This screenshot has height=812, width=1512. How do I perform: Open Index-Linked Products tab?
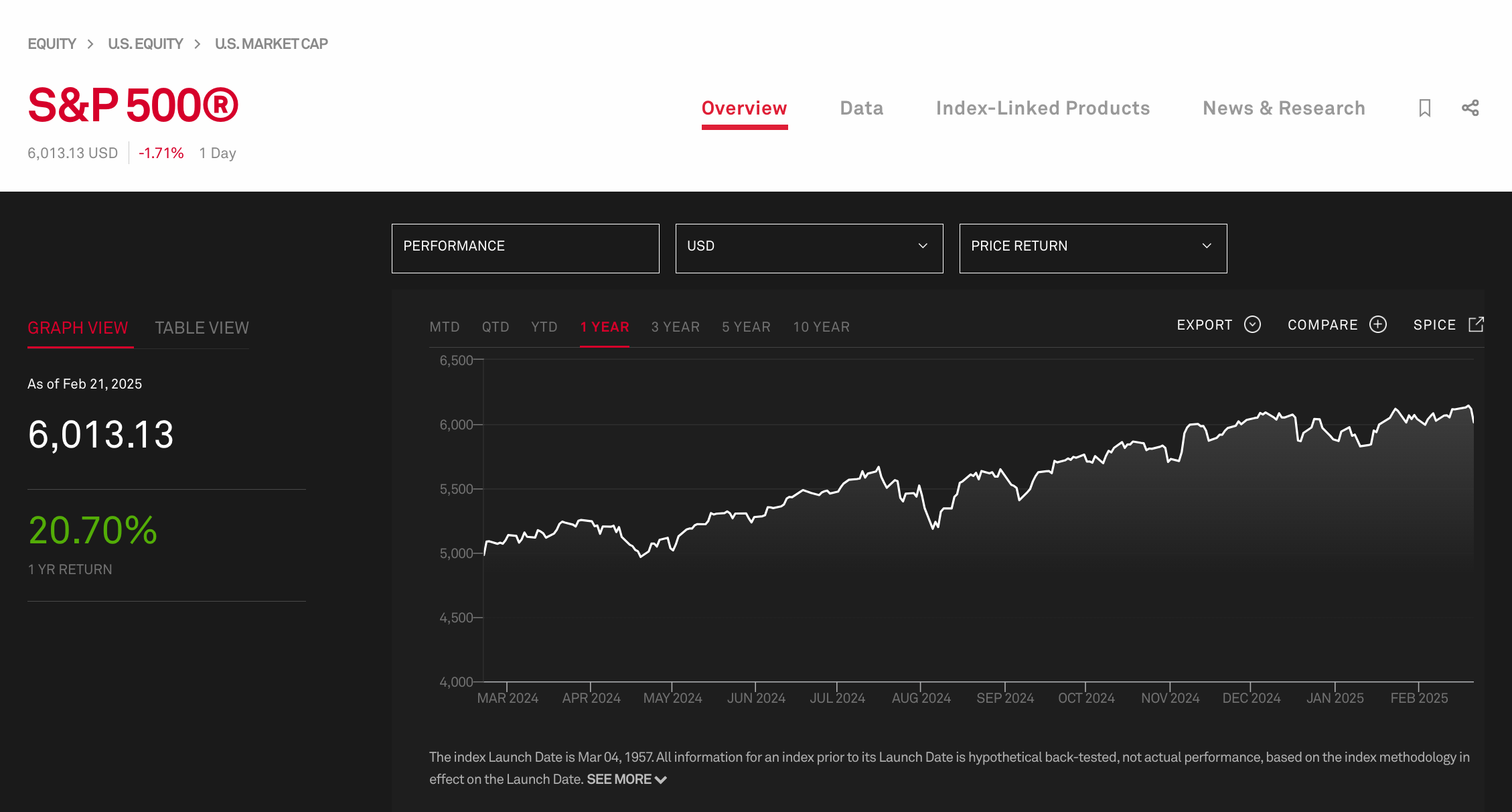point(1043,109)
